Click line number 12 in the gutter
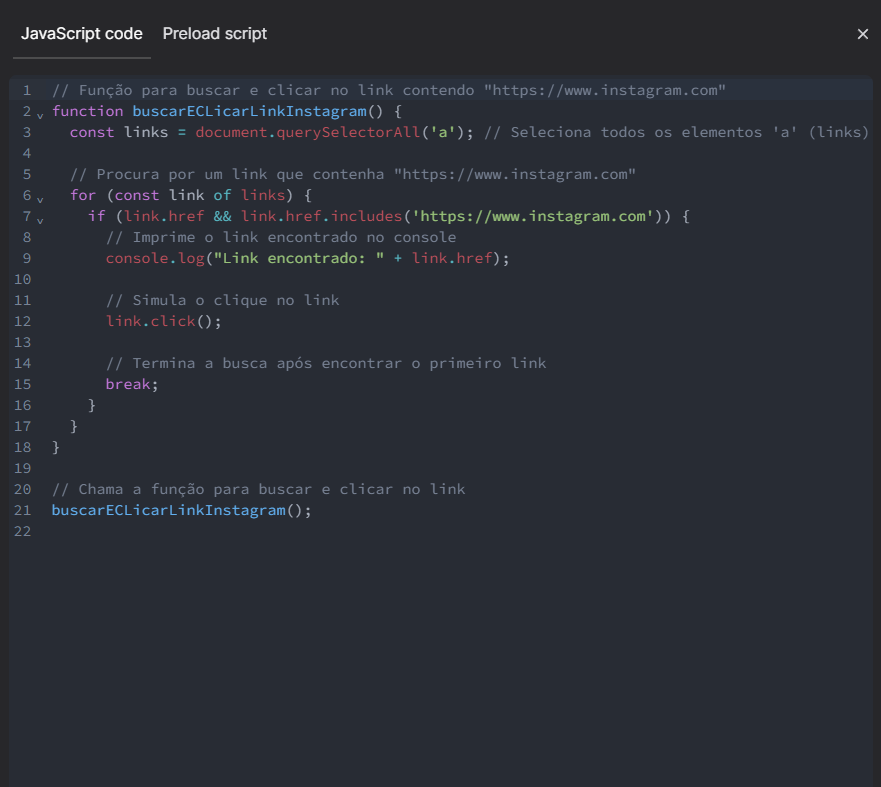The height and width of the screenshot is (787, 881). [23, 321]
